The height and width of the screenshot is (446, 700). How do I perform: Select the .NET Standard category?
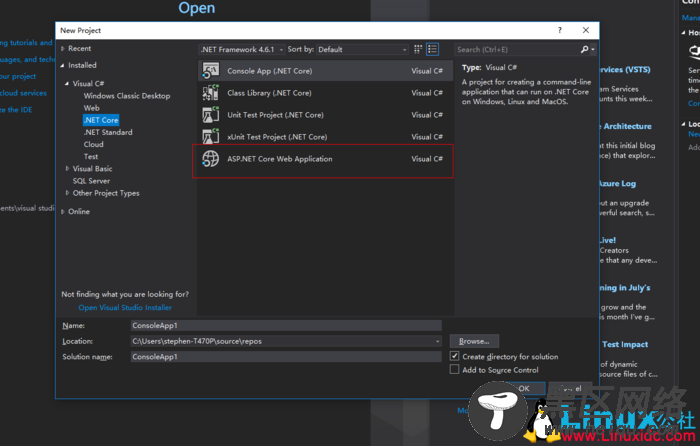108,132
